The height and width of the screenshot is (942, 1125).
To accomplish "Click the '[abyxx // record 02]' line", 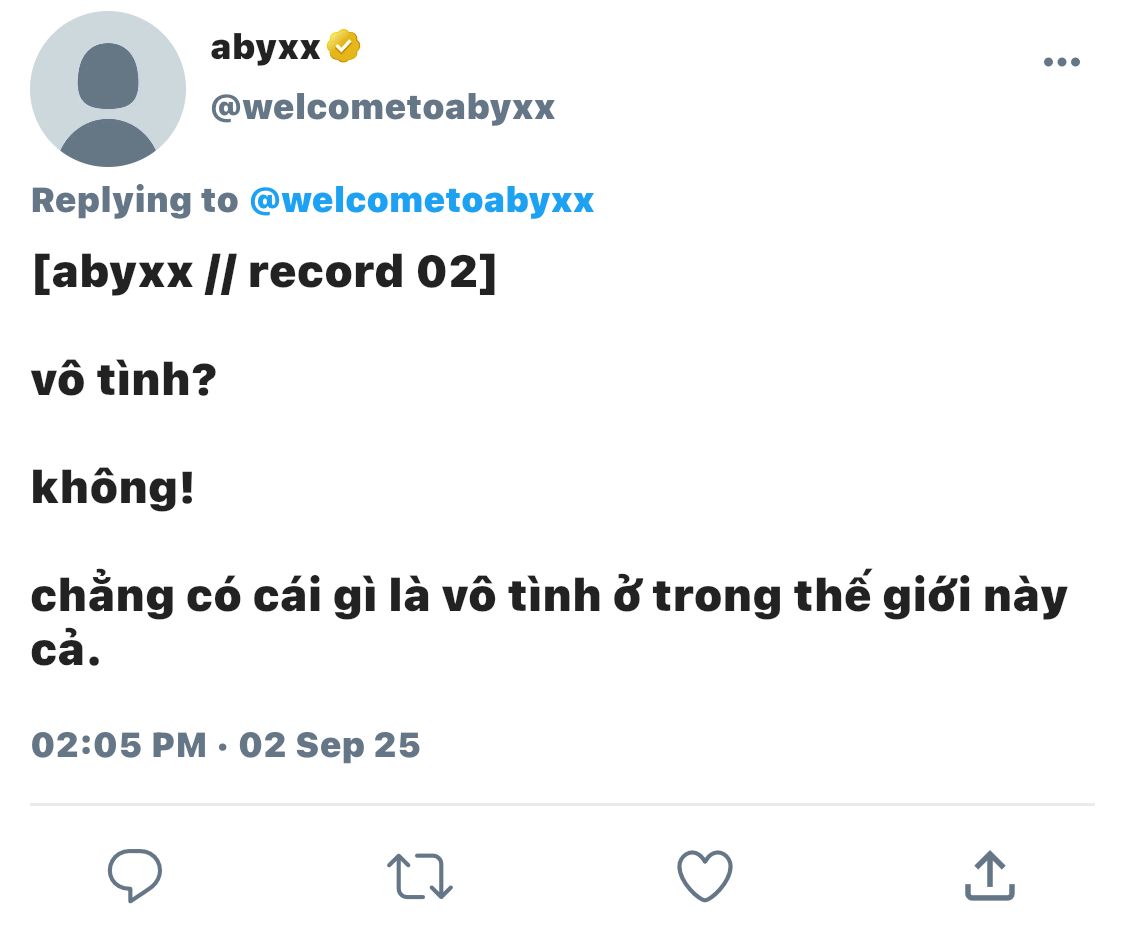I will (x=264, y=273).
